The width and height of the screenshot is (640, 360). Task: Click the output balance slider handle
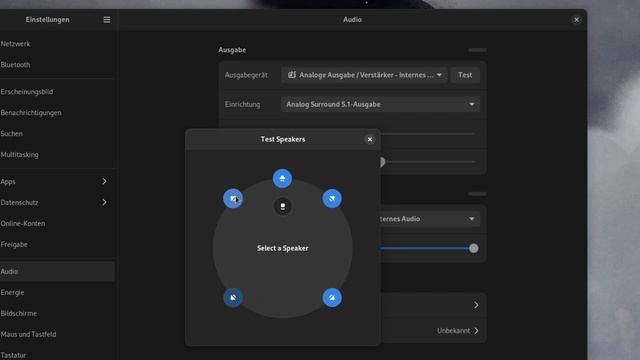382,162
